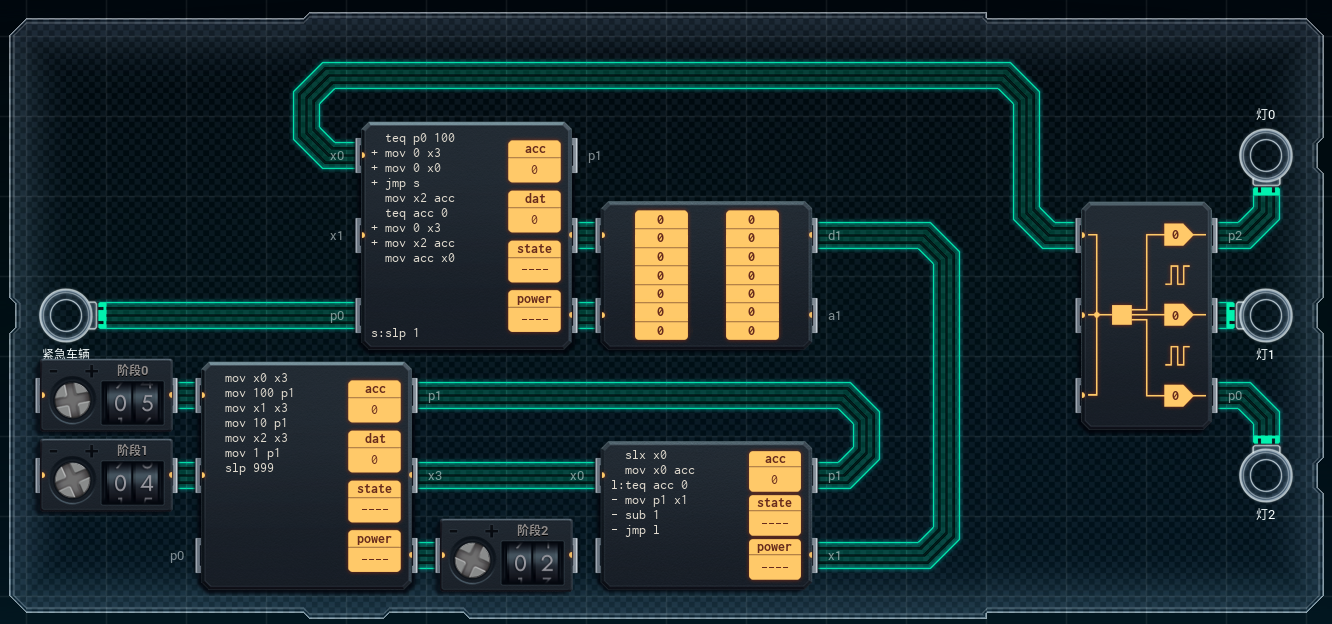Click the code line '- jmp l'
Viewport: 1332px width, 624px height.
pyautogui.click(x=635, y=530)
